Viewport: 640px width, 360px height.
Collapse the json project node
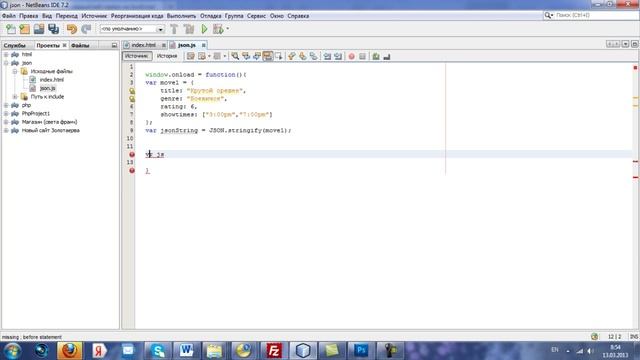tap(6, 63)
